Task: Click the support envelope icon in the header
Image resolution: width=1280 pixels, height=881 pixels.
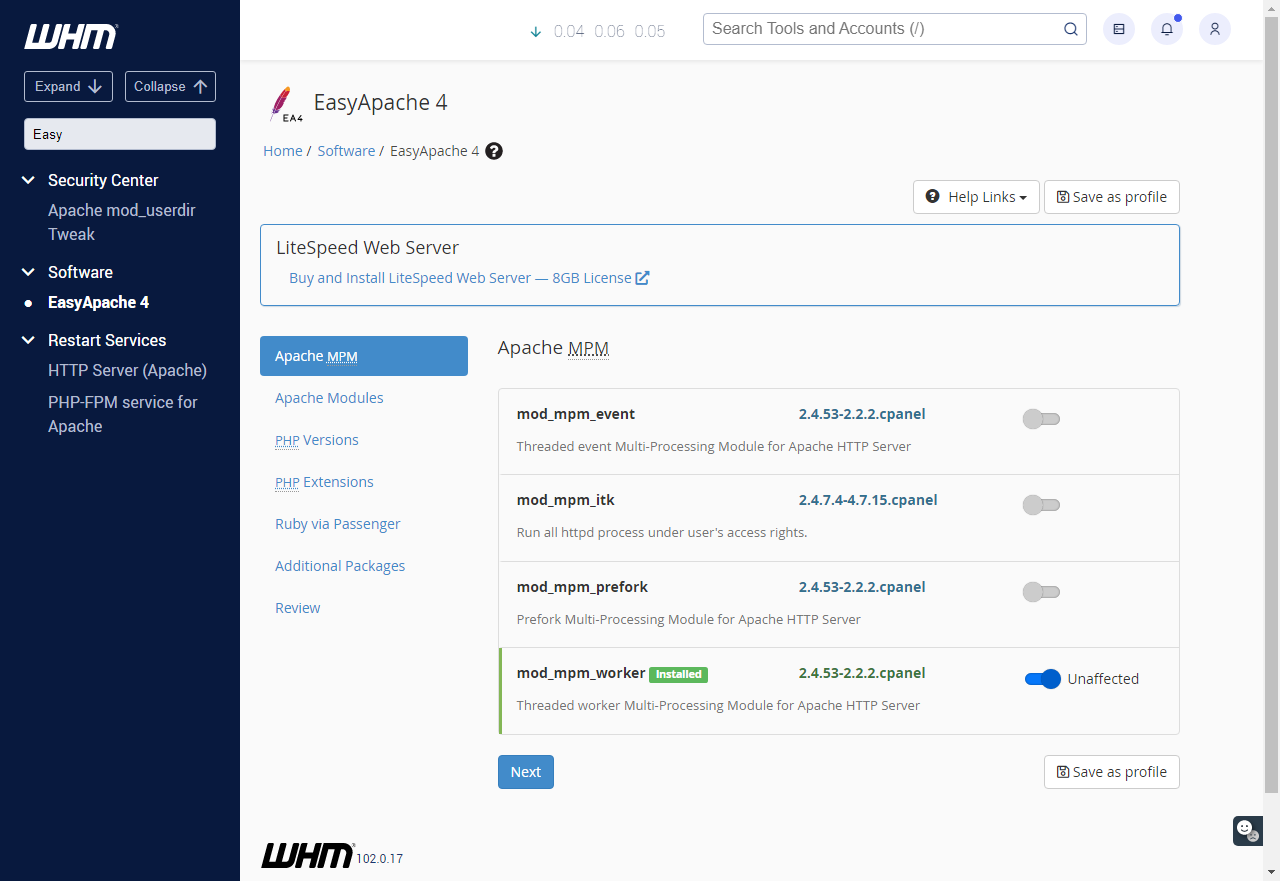Action: [x=1118, y=29]
